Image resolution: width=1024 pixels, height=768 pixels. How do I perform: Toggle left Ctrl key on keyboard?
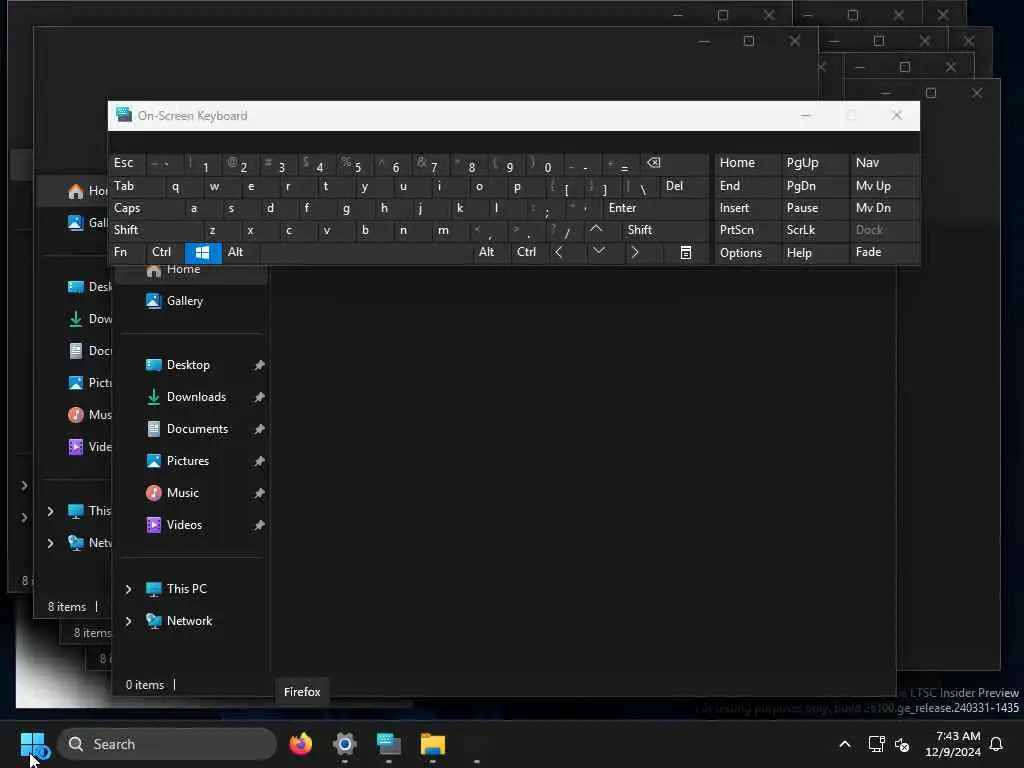click(165, 253)
